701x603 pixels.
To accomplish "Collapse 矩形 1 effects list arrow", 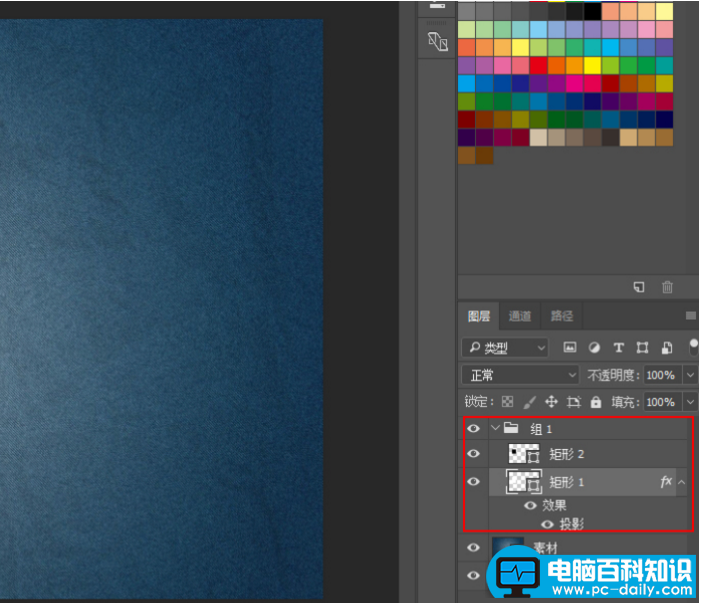I will tap(681, 482).
